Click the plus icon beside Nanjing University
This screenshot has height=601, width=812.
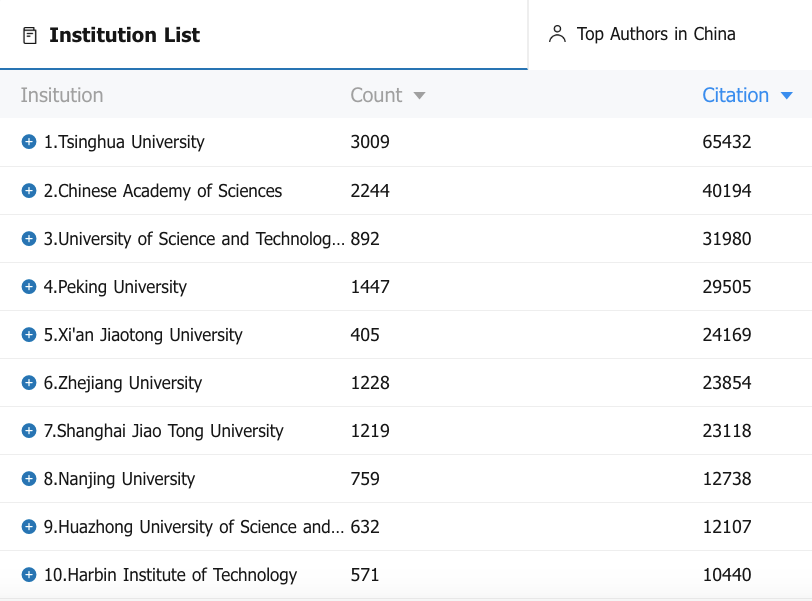pos(29,478)
